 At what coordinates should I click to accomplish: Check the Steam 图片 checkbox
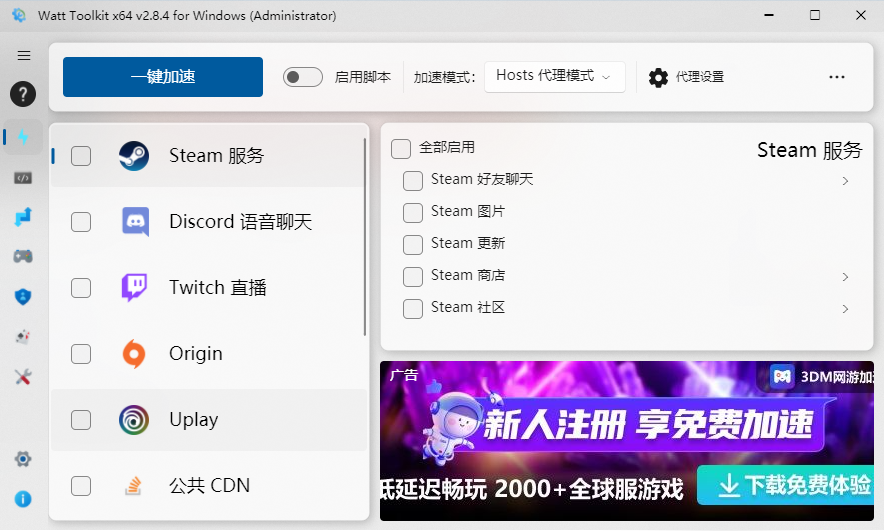point(413,213)
